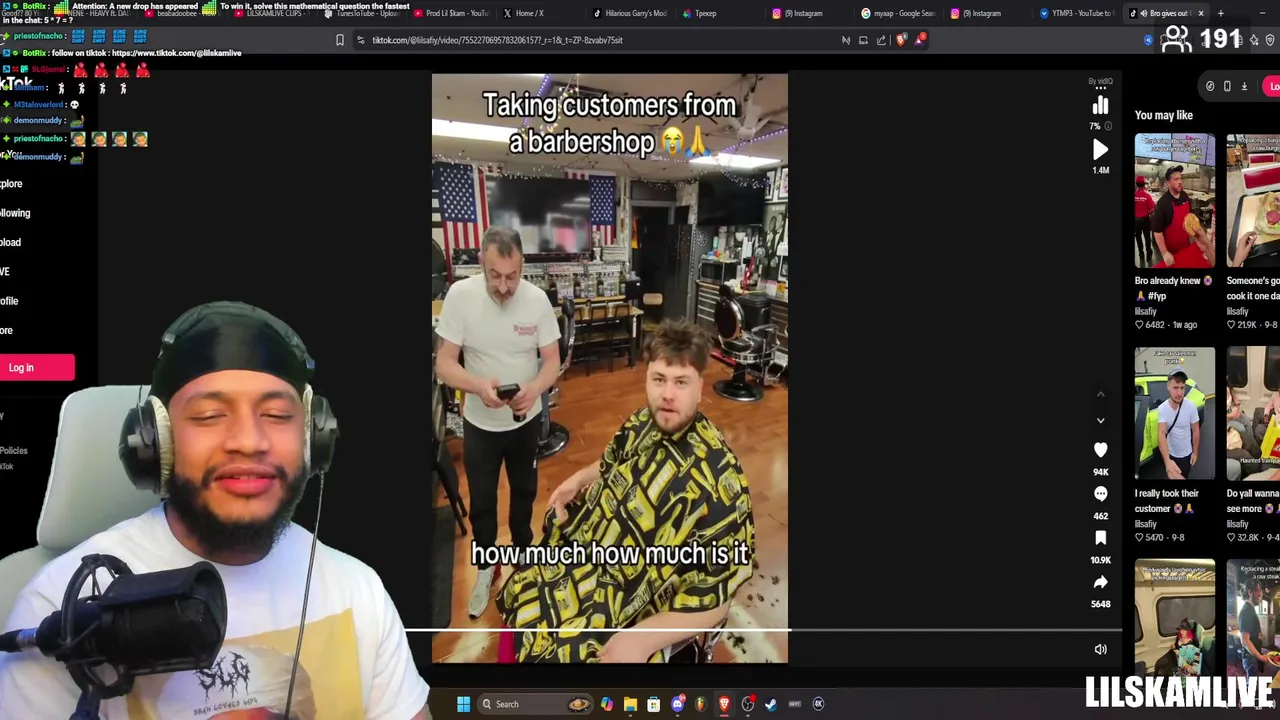Click the Windows taskbar Search box

[535, 704]
